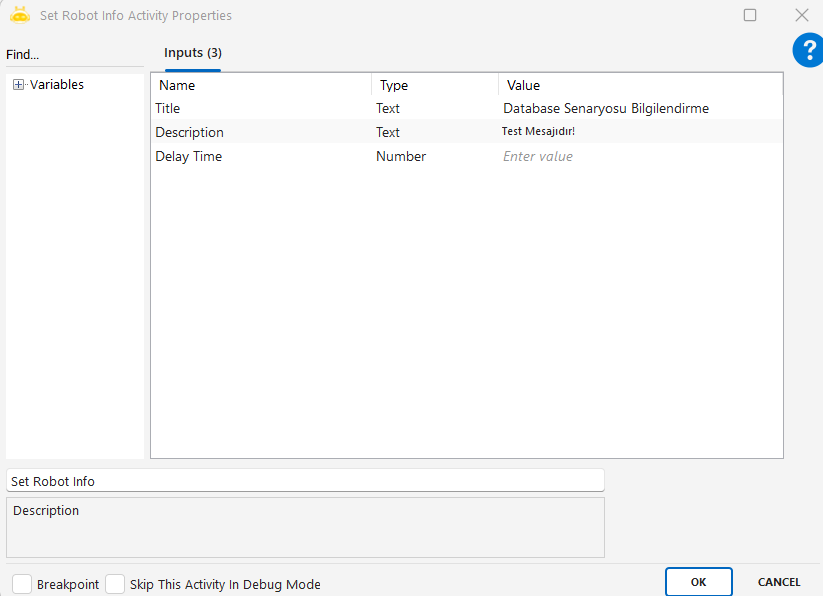The image size is (823, 596).
Task: Click the Find search field
Action: (74, 55)
